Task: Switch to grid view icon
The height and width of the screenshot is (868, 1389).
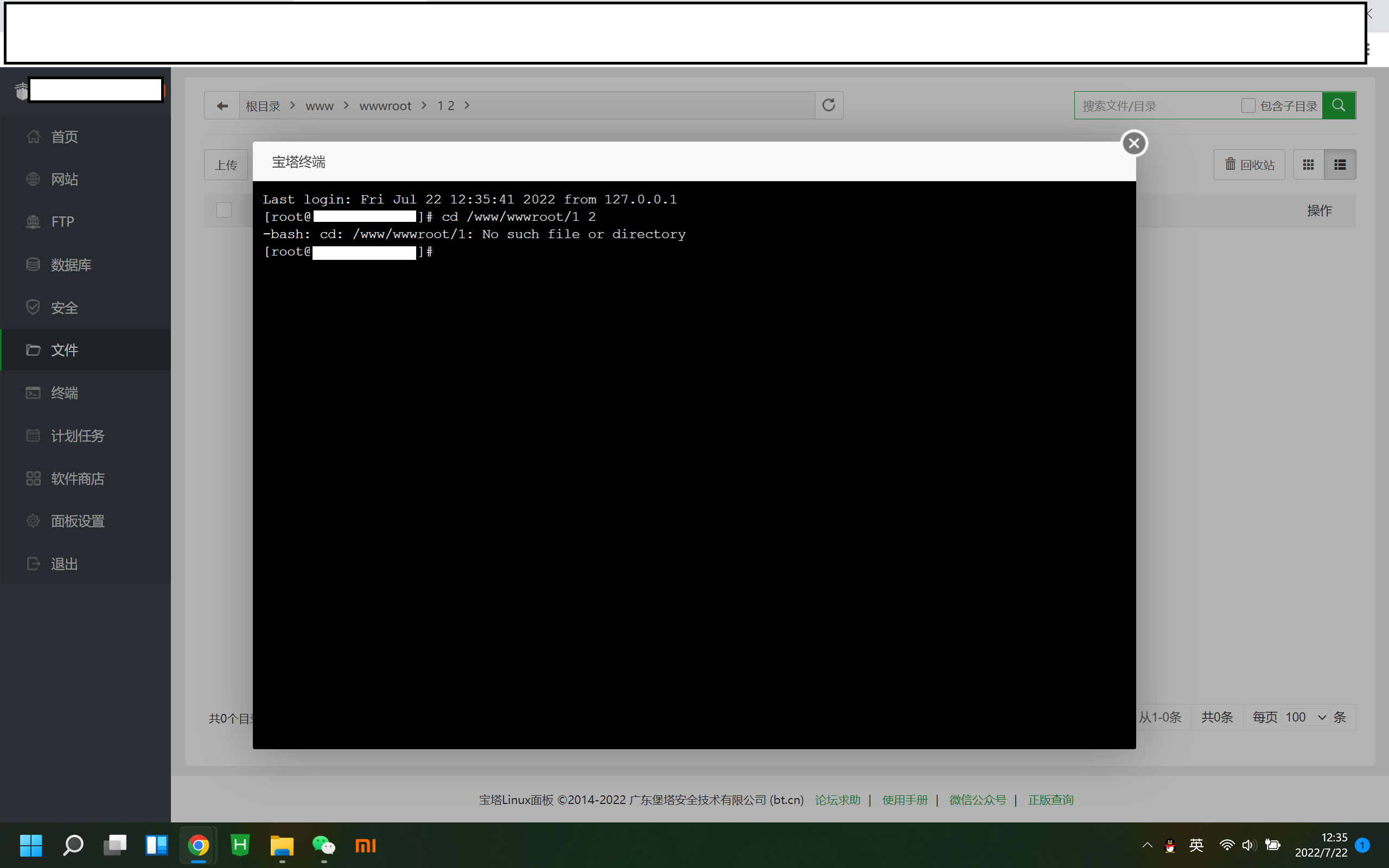Action: (1308, 165)
